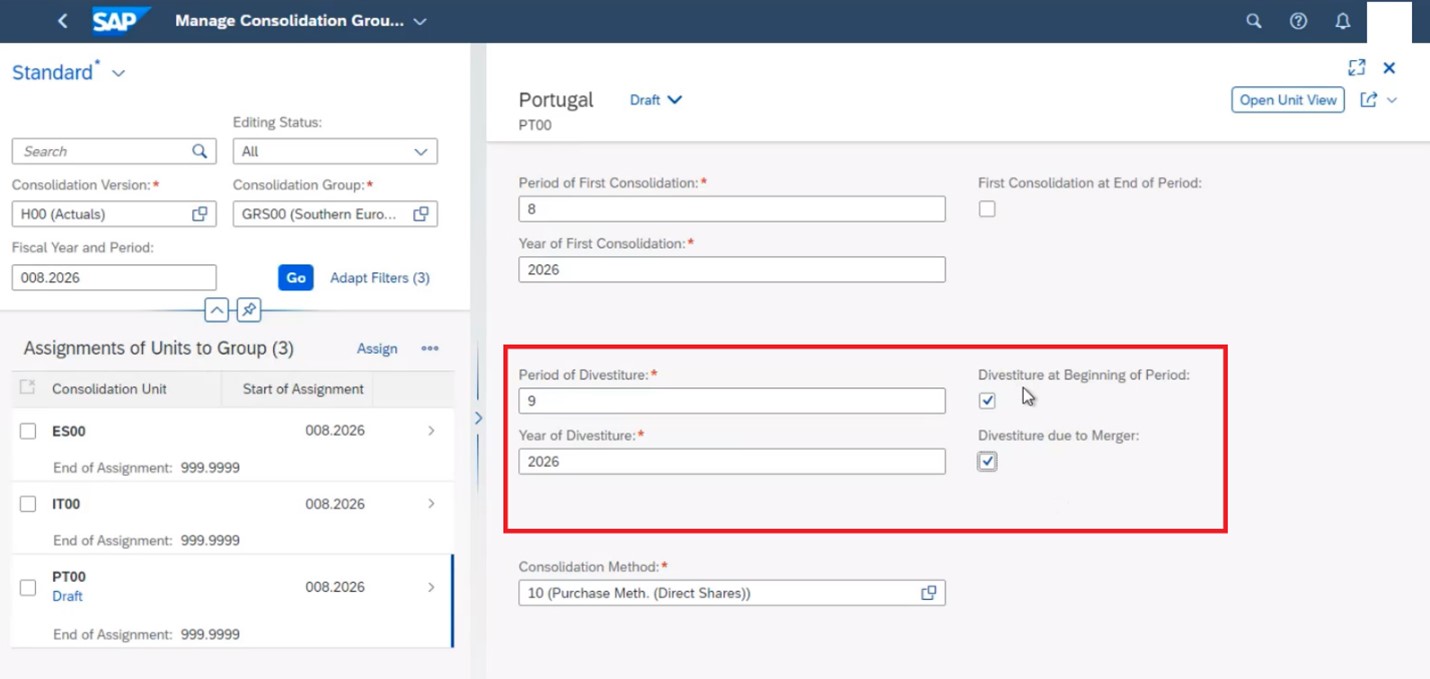Expand the share options arrow
This screenshot has height=679, width=1430.
1392,100
